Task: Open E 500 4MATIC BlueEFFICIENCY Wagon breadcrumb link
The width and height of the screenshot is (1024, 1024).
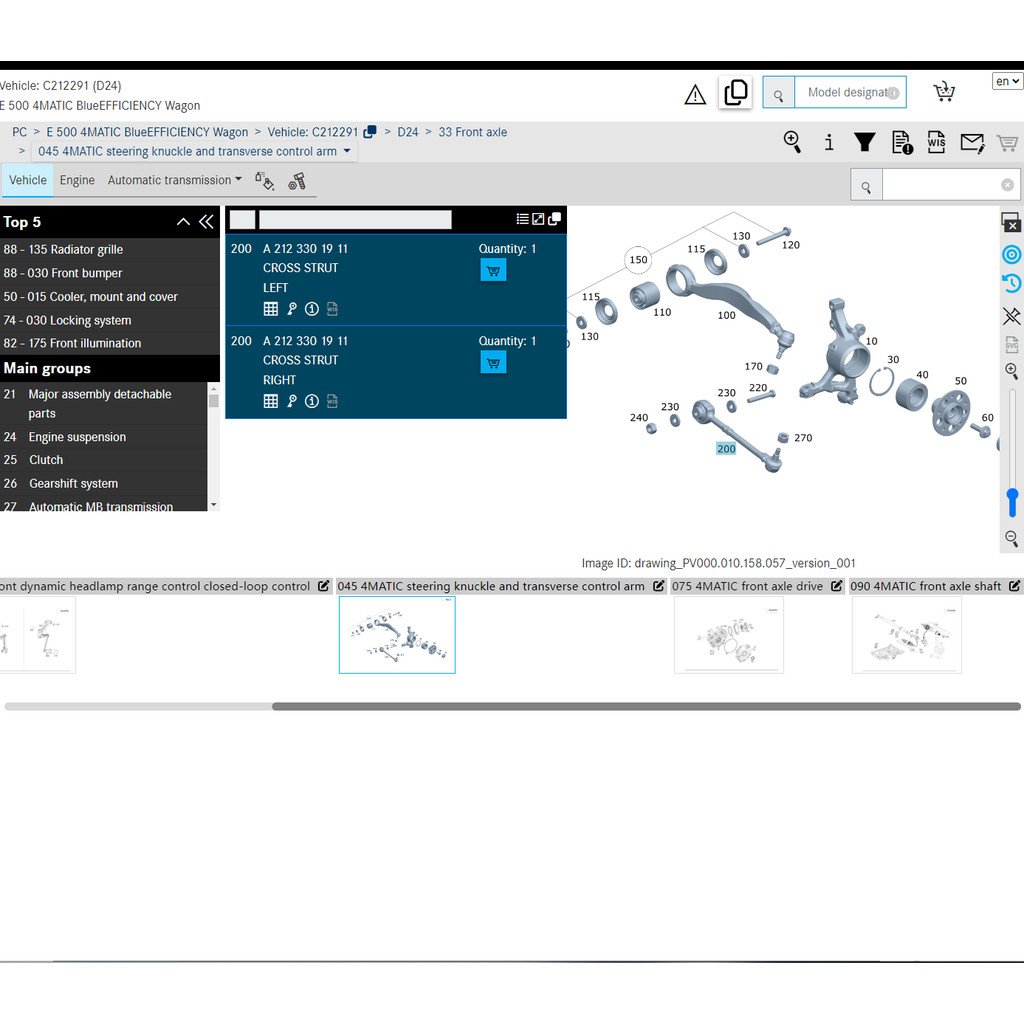Action: pyautogui.click(x=147, y=132)
